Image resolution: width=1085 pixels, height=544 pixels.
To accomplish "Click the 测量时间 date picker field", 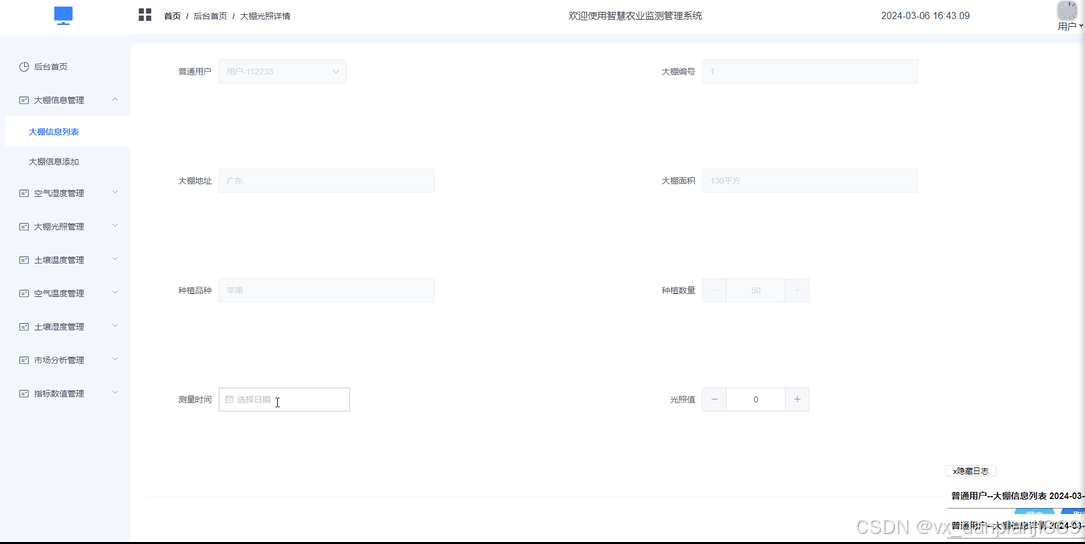I will click(284, 399).
